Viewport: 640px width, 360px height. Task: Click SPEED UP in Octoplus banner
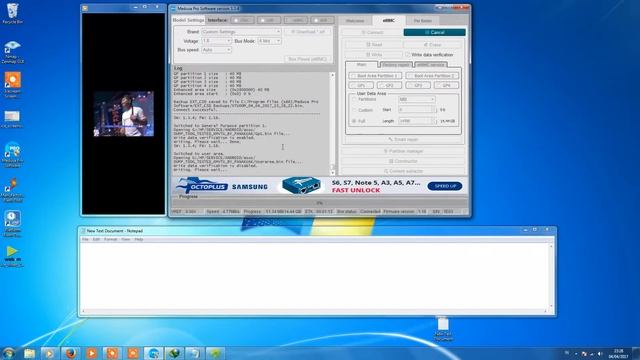click(445, 186)
